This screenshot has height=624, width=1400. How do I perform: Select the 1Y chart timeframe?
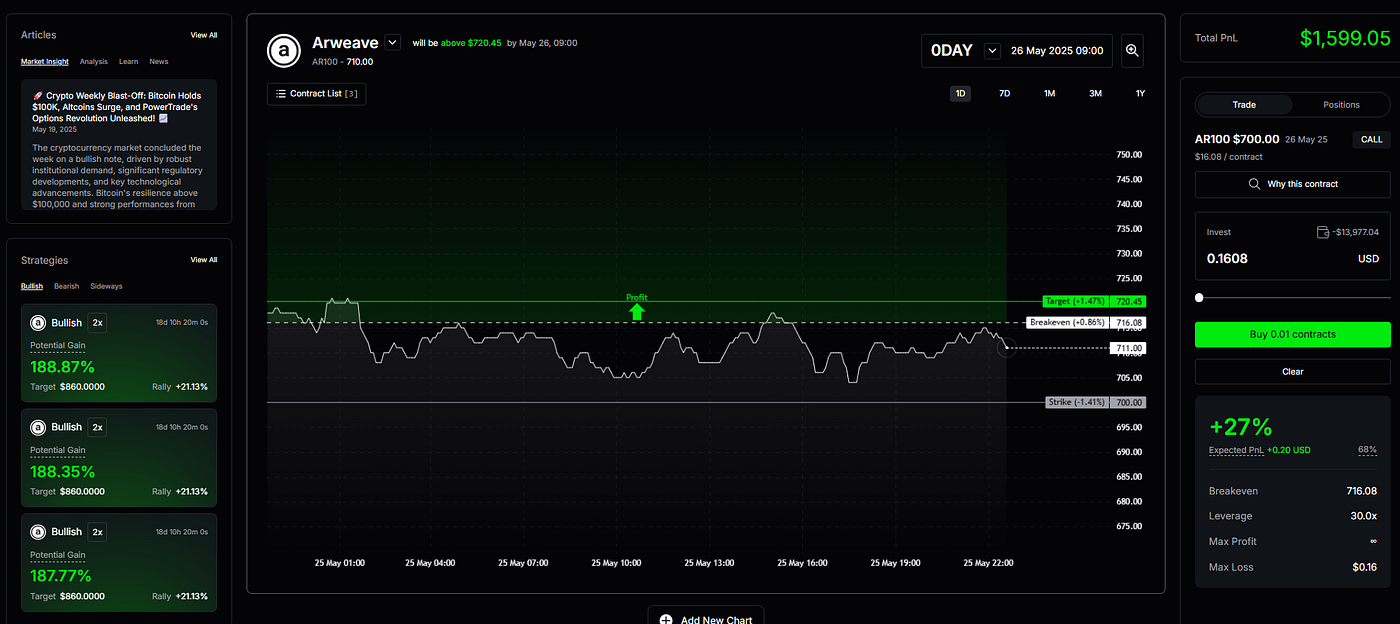[1140, 93]
